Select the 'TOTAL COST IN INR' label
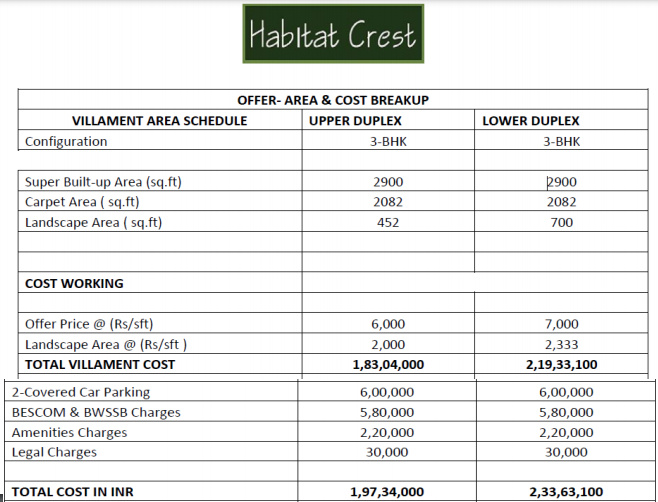Screen dimensions: 658x502 tap(72, 492)
